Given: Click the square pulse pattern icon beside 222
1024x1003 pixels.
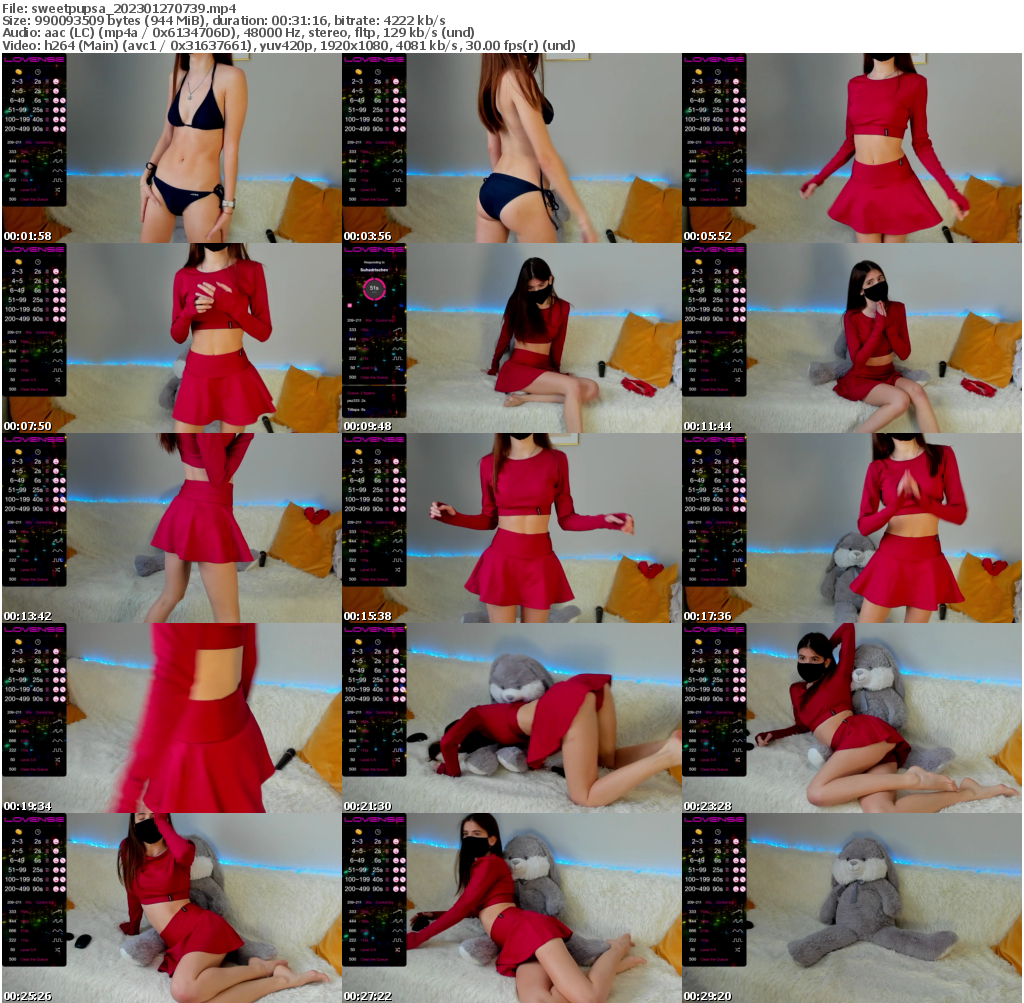Looking at the screenshot, I should click(57, 180).
